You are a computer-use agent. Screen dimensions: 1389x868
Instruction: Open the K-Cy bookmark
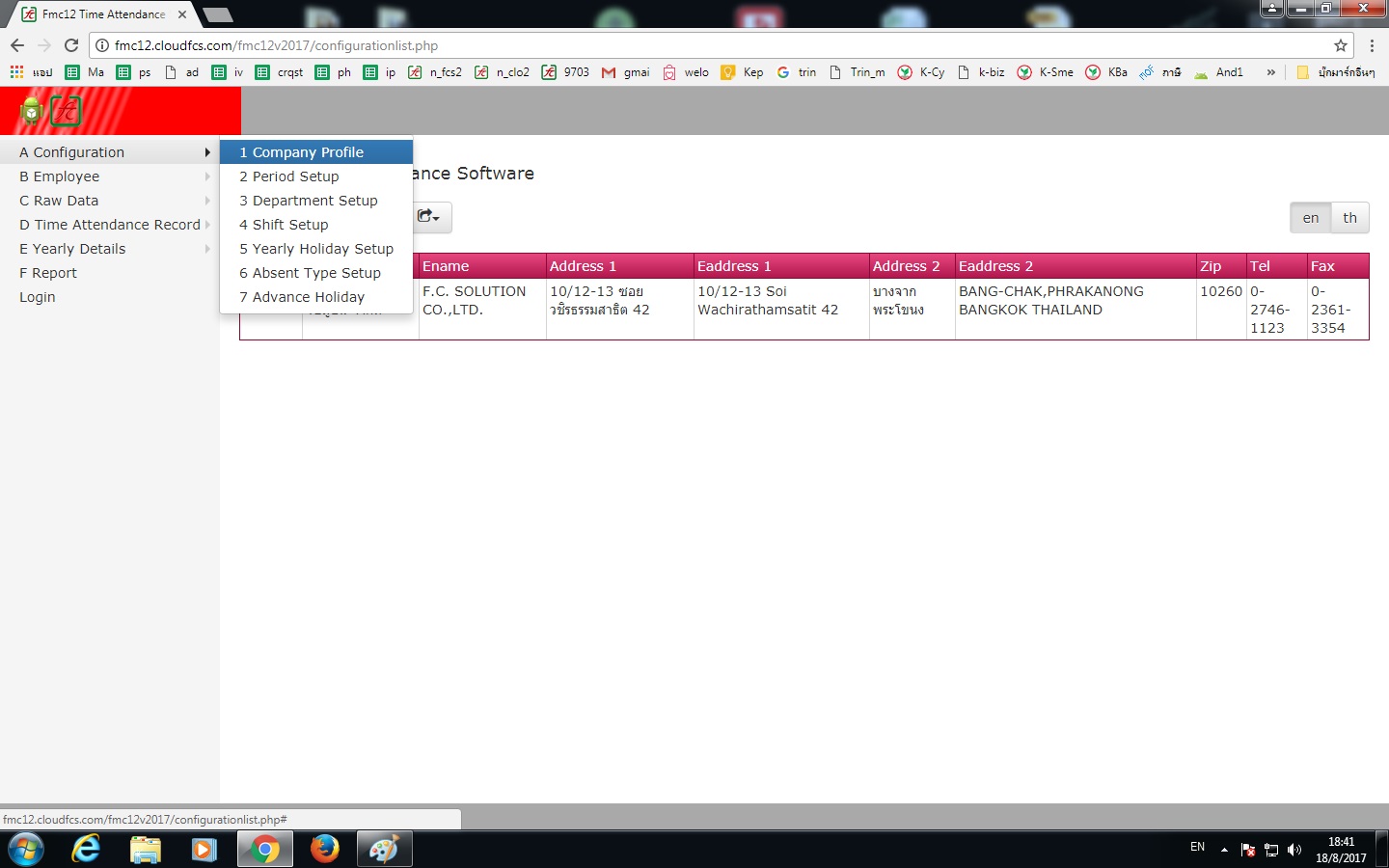pos(921,72)
